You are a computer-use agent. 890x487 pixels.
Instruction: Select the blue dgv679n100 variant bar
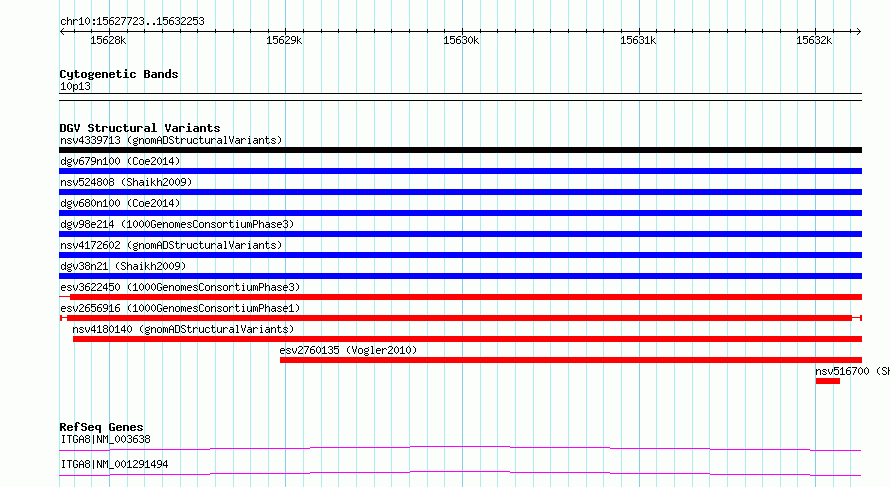[460, 171]
